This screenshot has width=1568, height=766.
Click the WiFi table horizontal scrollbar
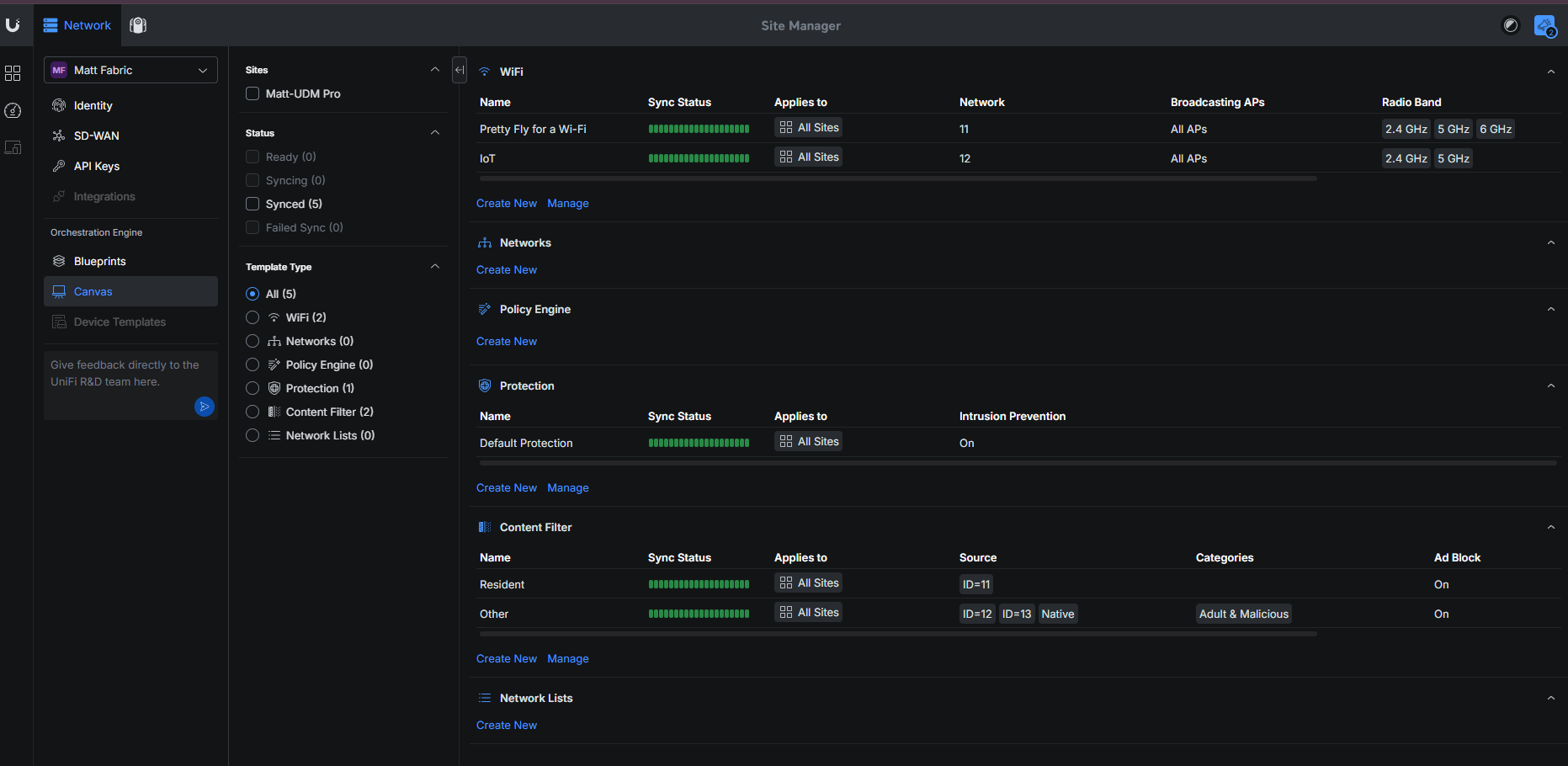[x=897, y=178]
